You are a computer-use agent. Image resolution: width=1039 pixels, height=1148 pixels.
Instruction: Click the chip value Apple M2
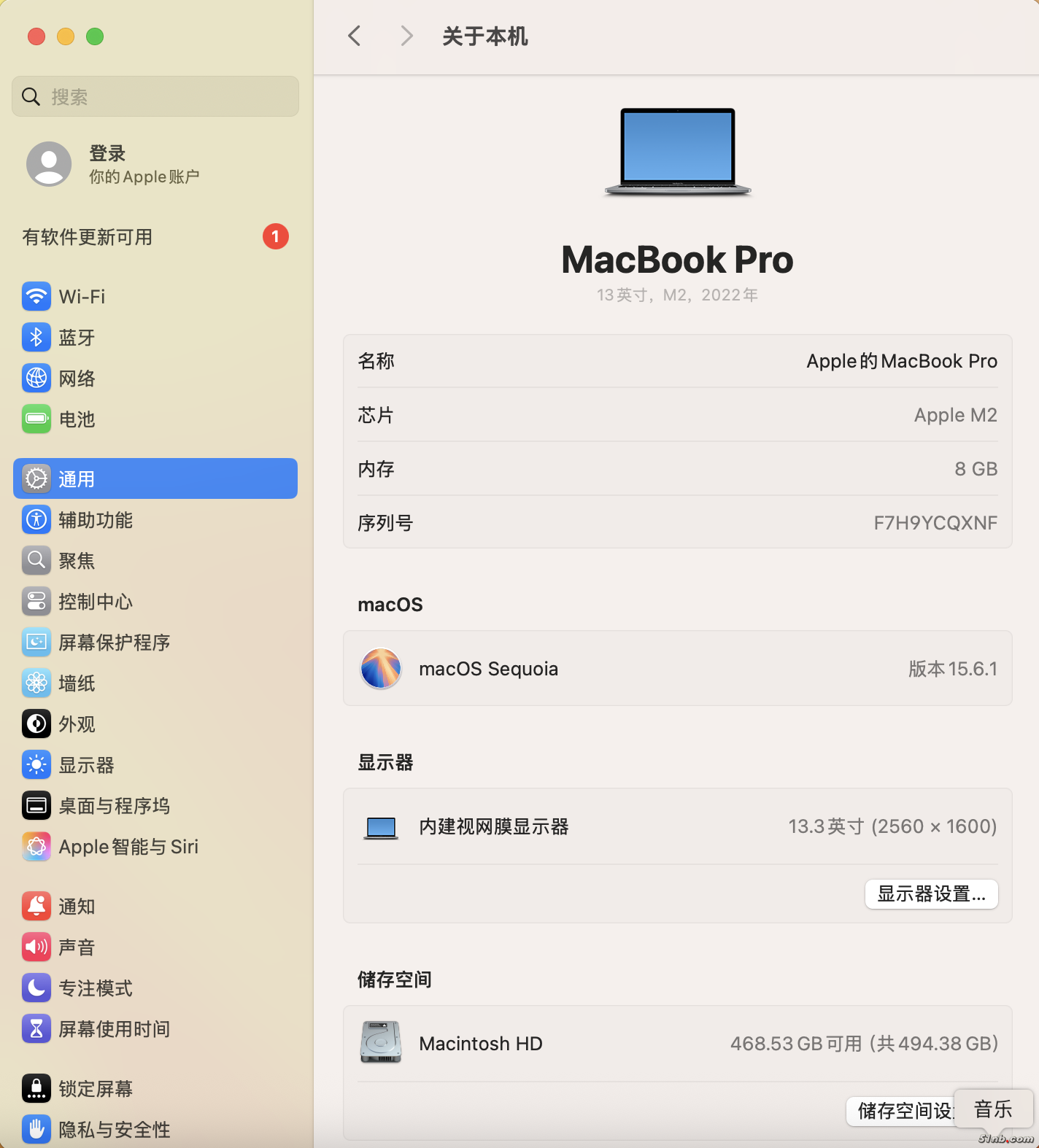[x=955, y=415]
